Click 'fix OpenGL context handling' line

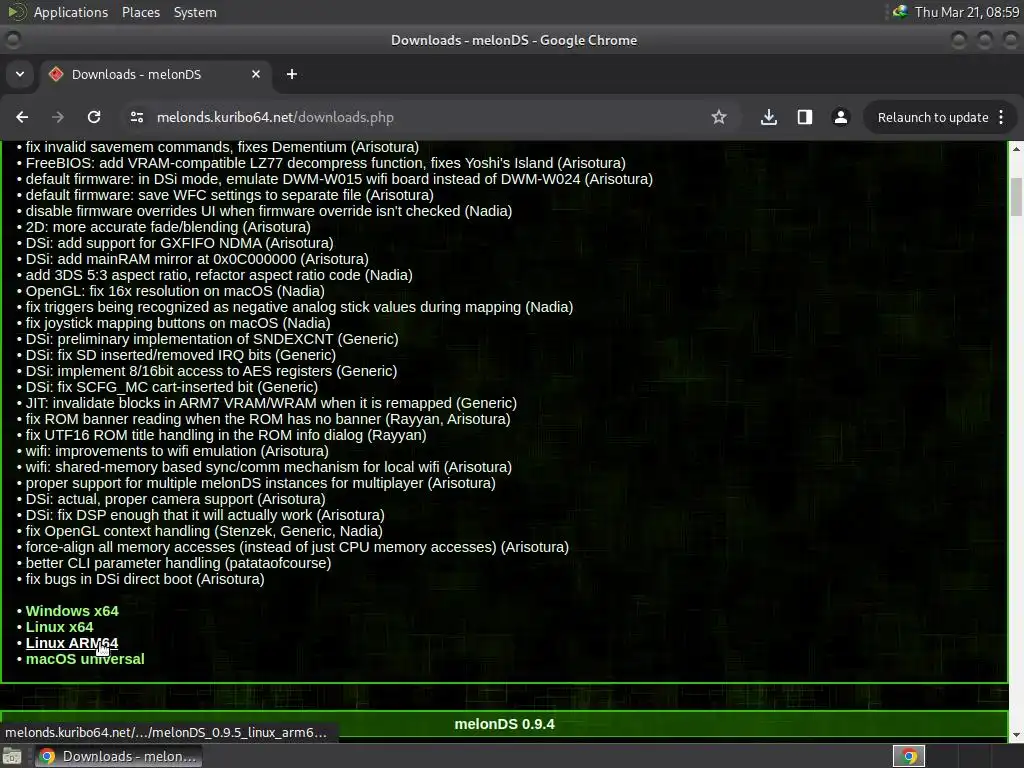(204, 531)
